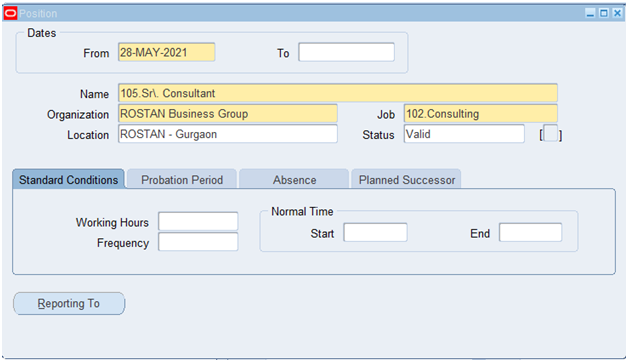Go to the Planned Successor tab
This screenshot has width=628, height=362.
coord(407,179)
